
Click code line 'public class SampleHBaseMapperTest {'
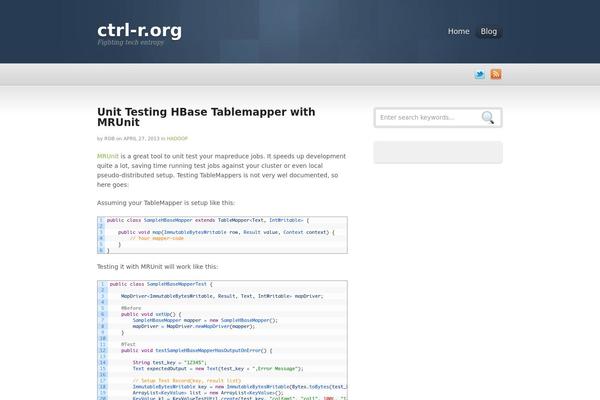[161, 284]
